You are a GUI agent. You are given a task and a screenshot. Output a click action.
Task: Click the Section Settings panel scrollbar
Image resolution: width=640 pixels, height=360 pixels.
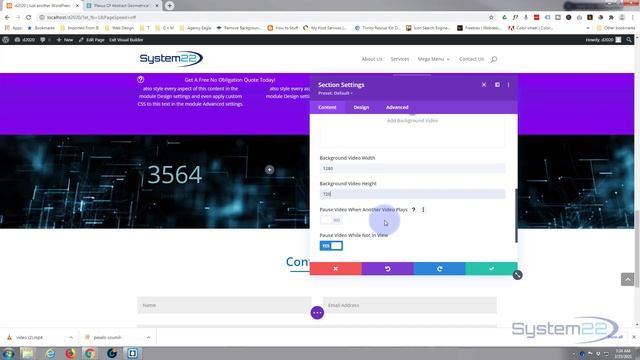click(516, 216)
